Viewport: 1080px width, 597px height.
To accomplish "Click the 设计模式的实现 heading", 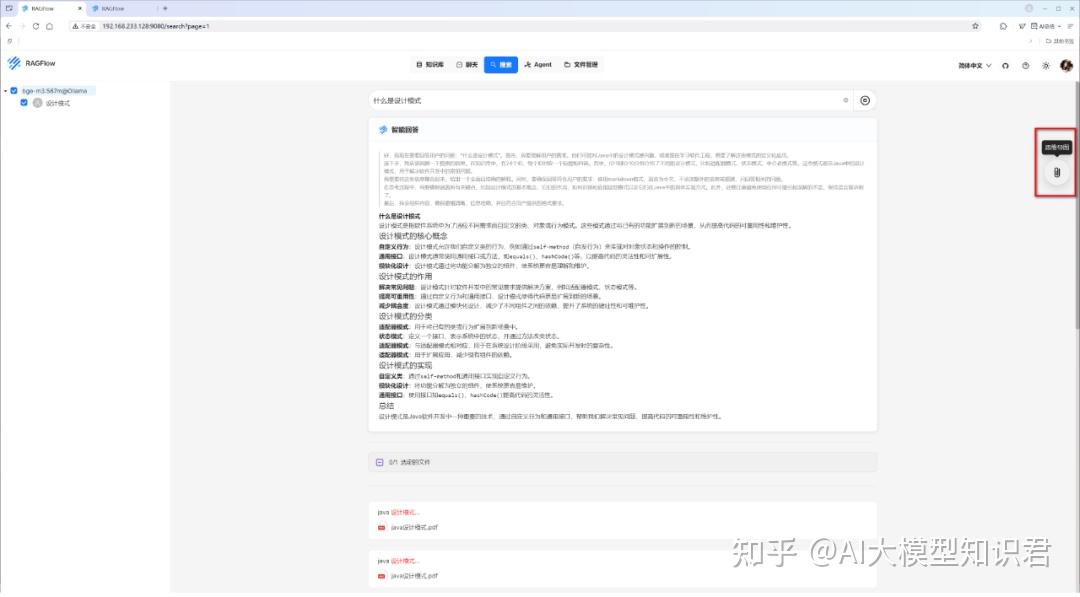I will point(406,366).
